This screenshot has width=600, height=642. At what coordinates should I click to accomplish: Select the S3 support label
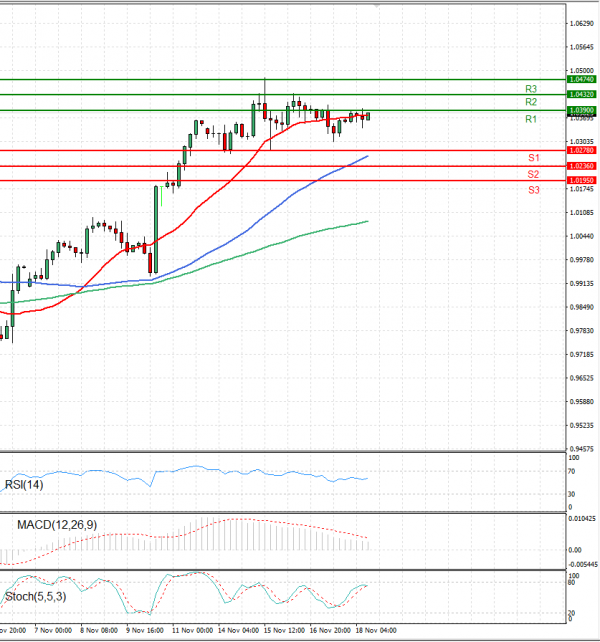(x=534, y=190)
